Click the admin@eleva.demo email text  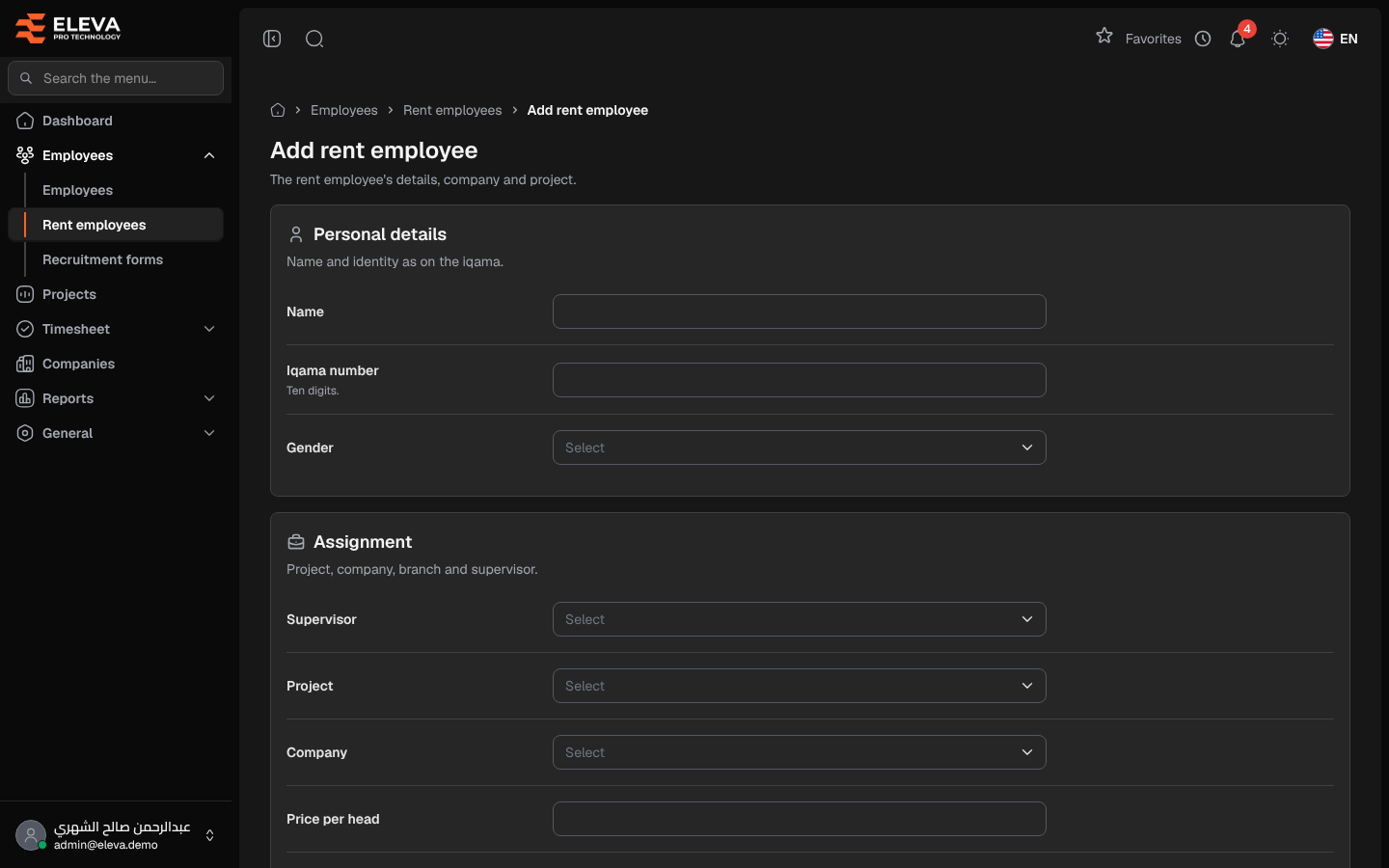[106, 845]
